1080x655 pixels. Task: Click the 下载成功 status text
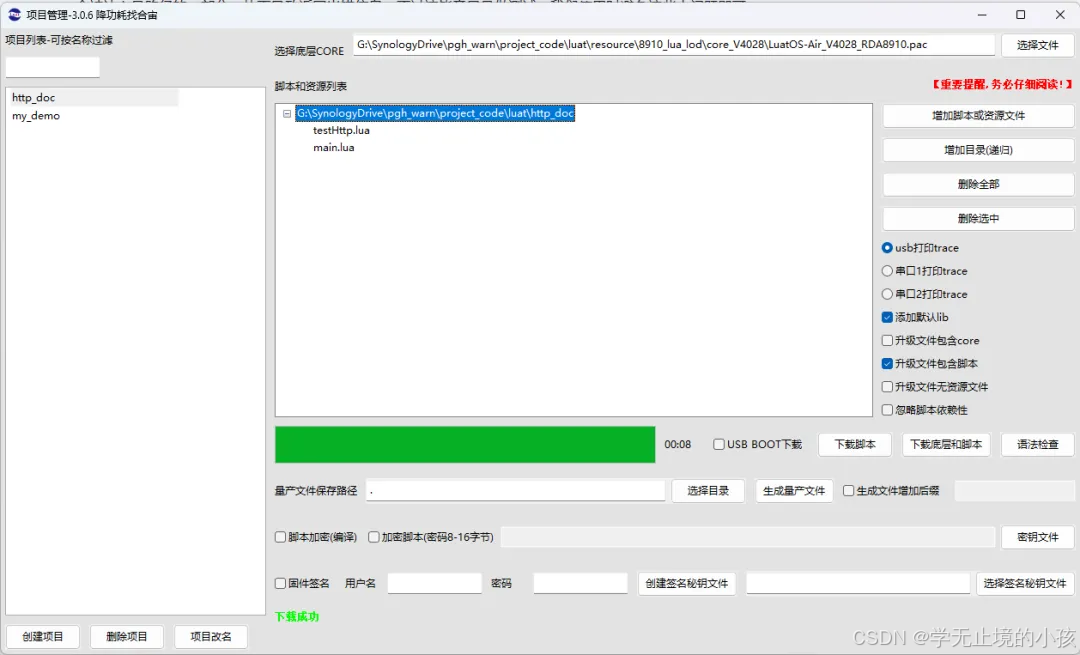point(297,616)
